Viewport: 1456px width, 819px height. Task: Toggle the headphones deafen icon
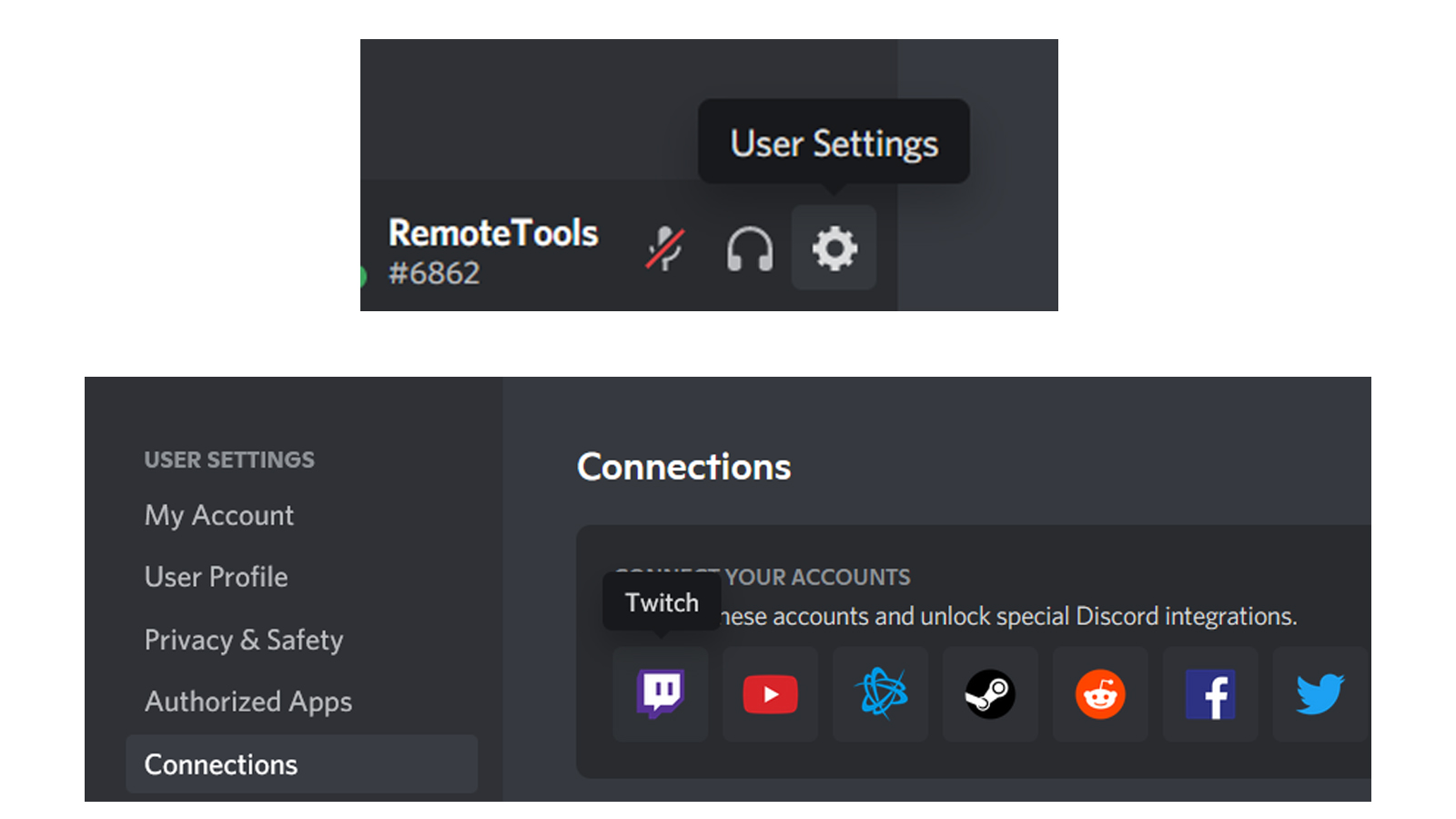click(750, 248)
